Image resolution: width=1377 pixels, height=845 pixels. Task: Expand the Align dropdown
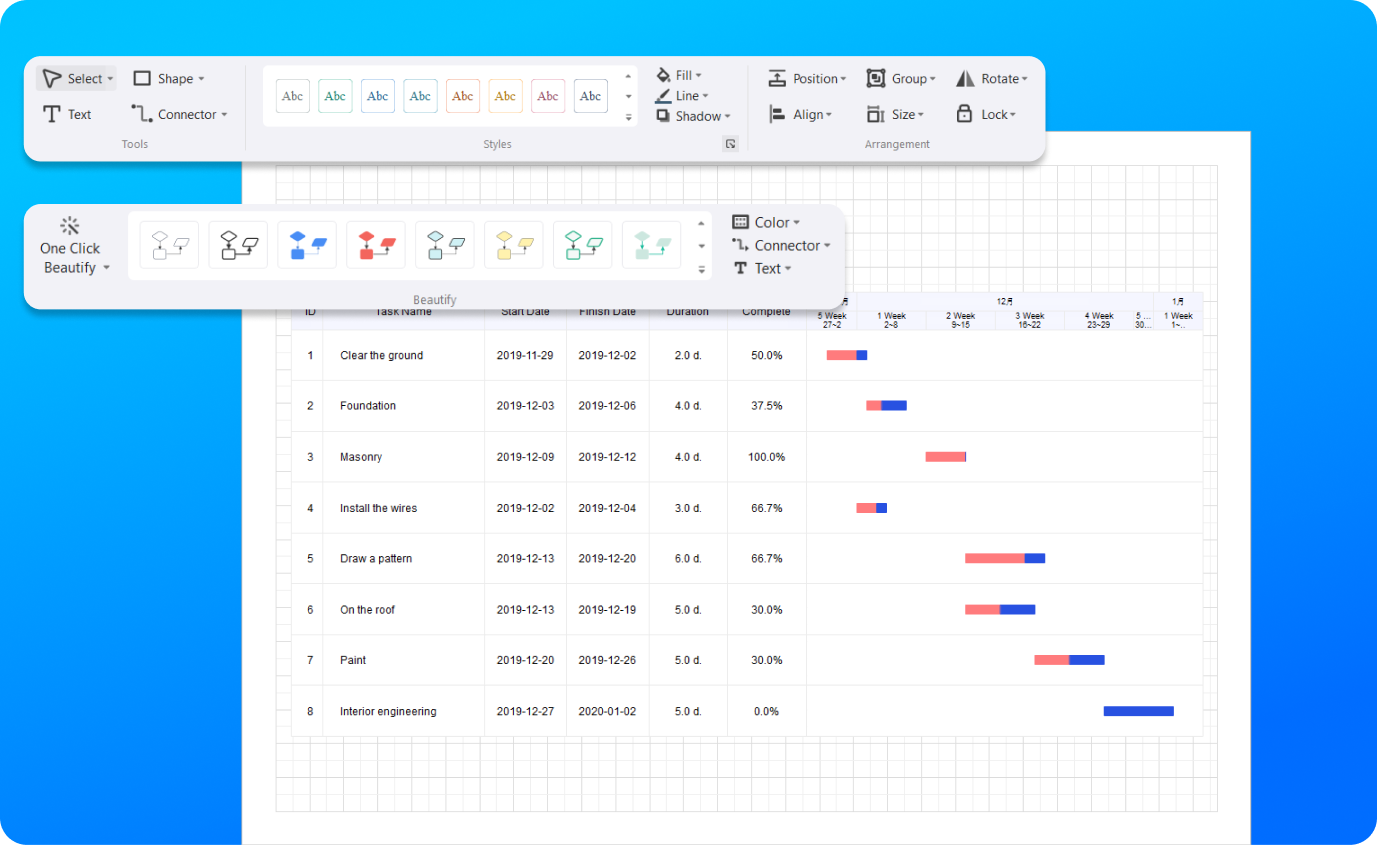click(x=801, y=114)
